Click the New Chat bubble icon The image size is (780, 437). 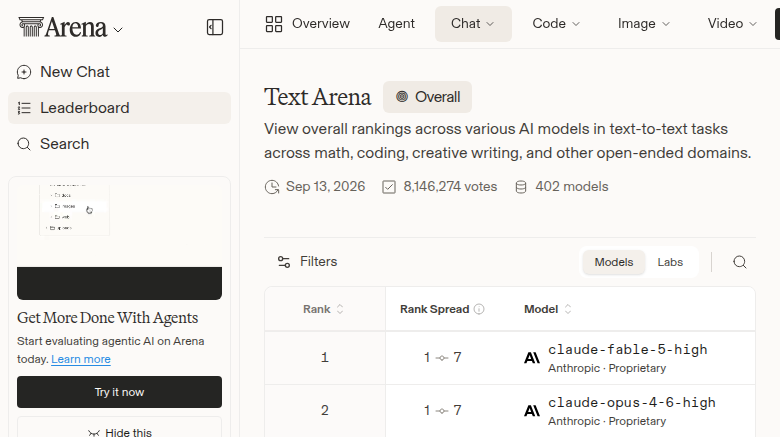[x=24, y=72]
